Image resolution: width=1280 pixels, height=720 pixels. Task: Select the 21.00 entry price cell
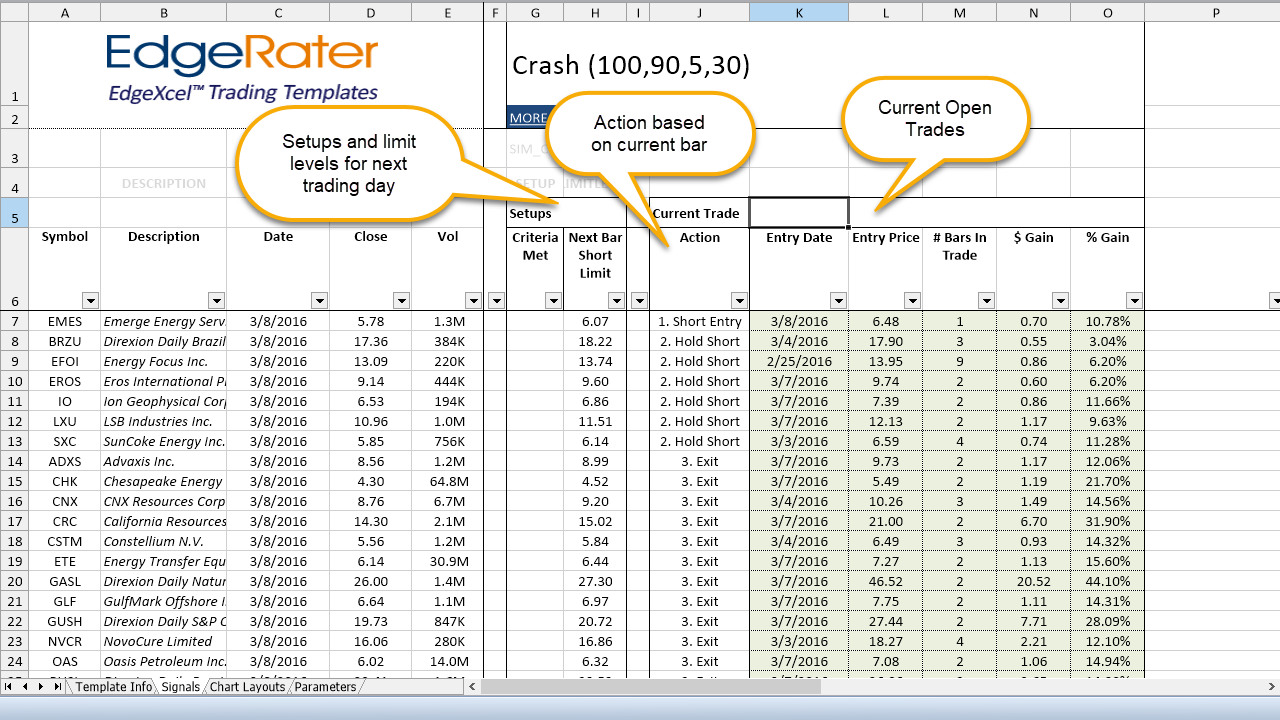pos(886,521)
